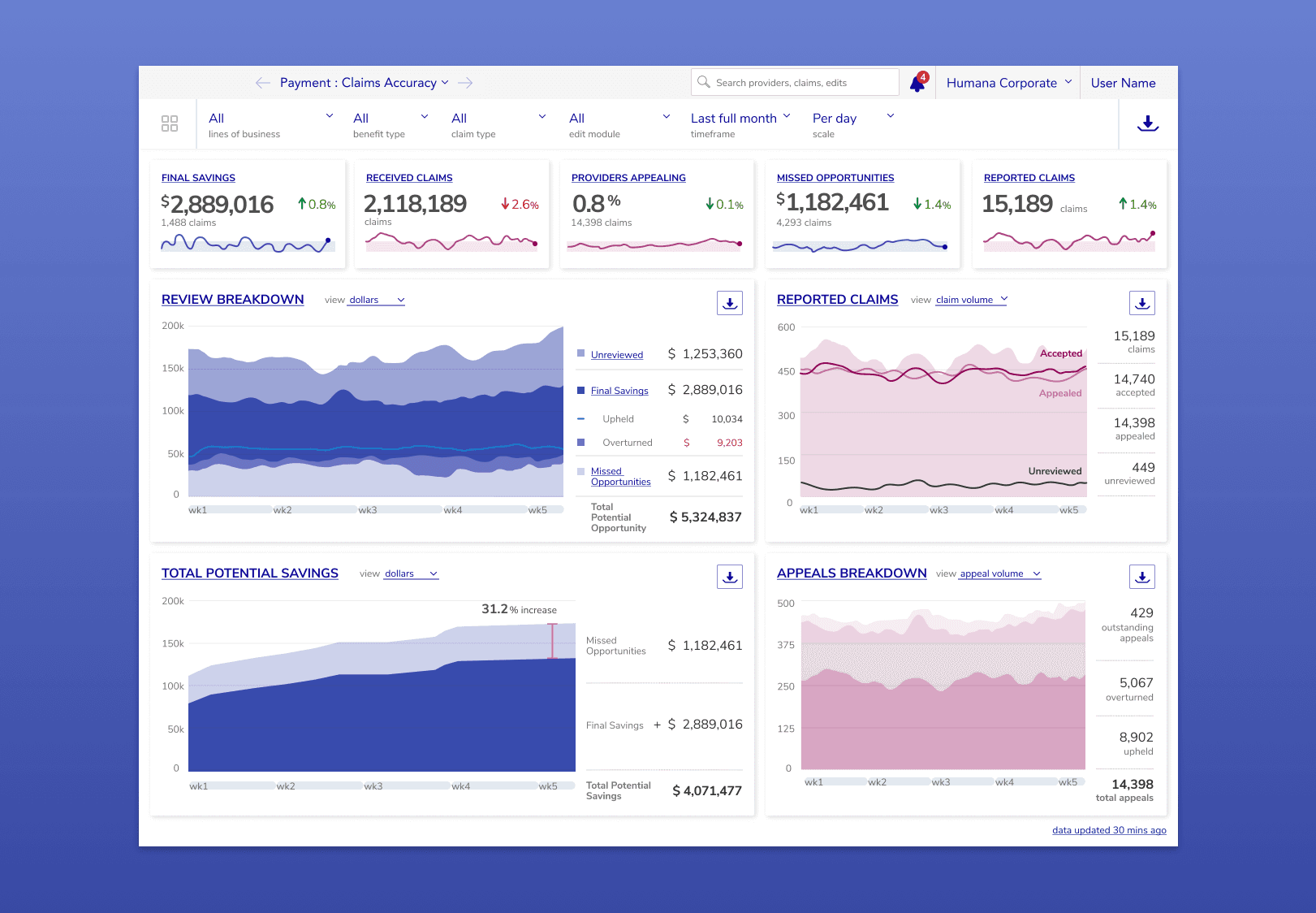1316x913 pixels.
Task: Click Providers Appealing sparkline chart
Action: point(655,243)
